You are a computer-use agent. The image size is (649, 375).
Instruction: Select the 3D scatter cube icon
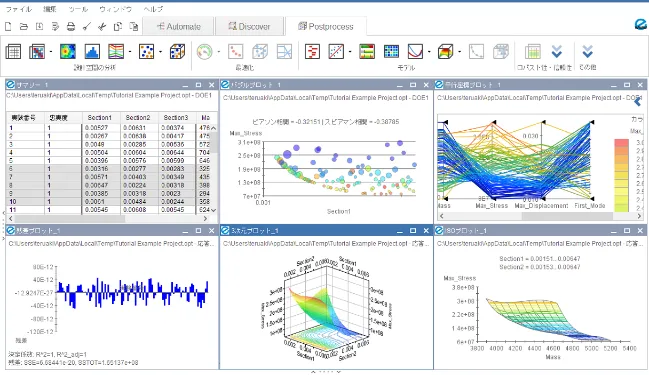click(x=177, y=52)
